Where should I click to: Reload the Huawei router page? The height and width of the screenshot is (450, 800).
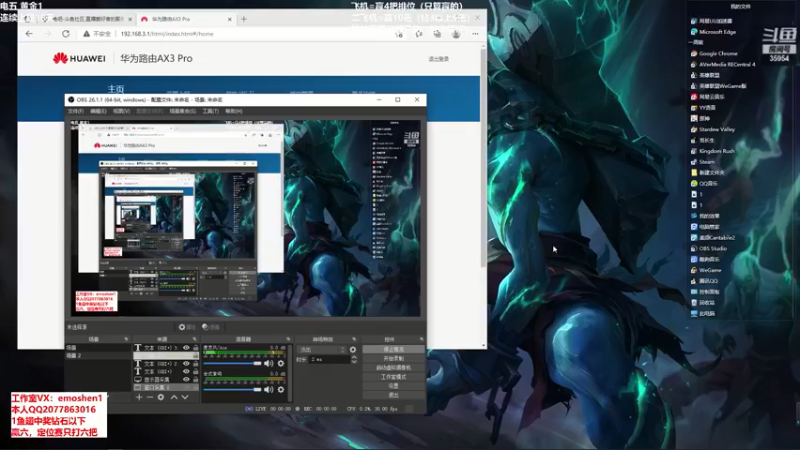click(66, 34)
